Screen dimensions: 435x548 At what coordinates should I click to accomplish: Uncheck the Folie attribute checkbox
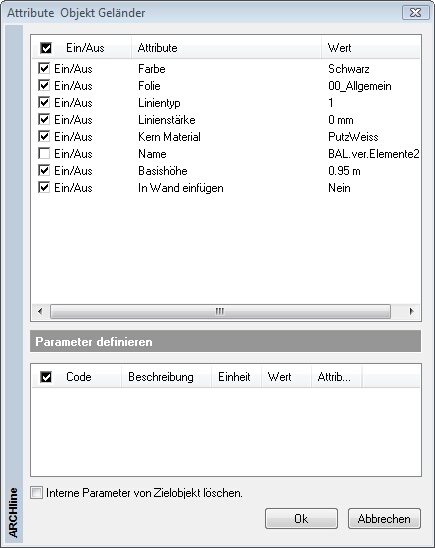[x=44, y=86]
